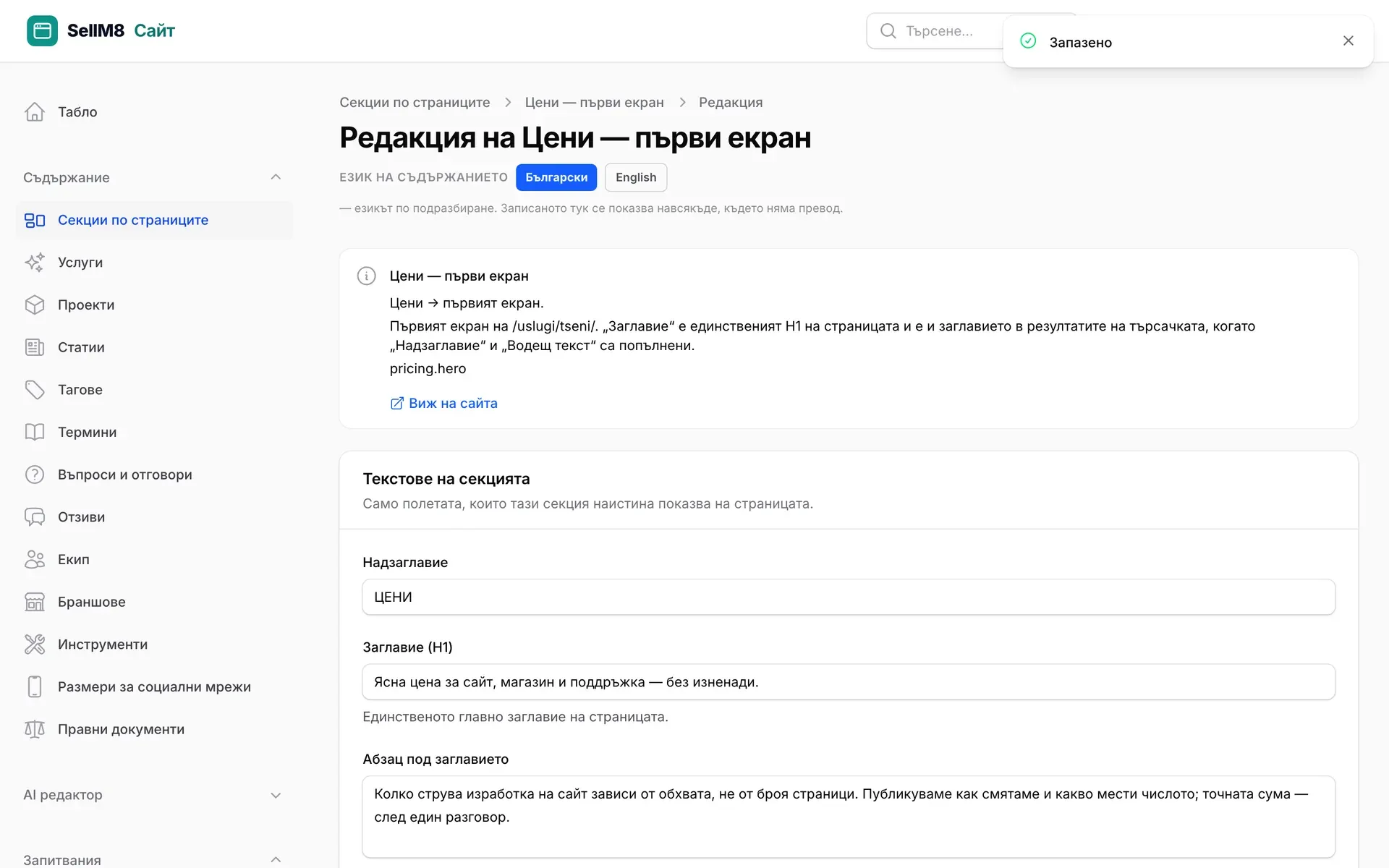Expand the AI редактор sidebar group
The height and width of the screenshot is (868, 1389).
click(x=276, y=795)
